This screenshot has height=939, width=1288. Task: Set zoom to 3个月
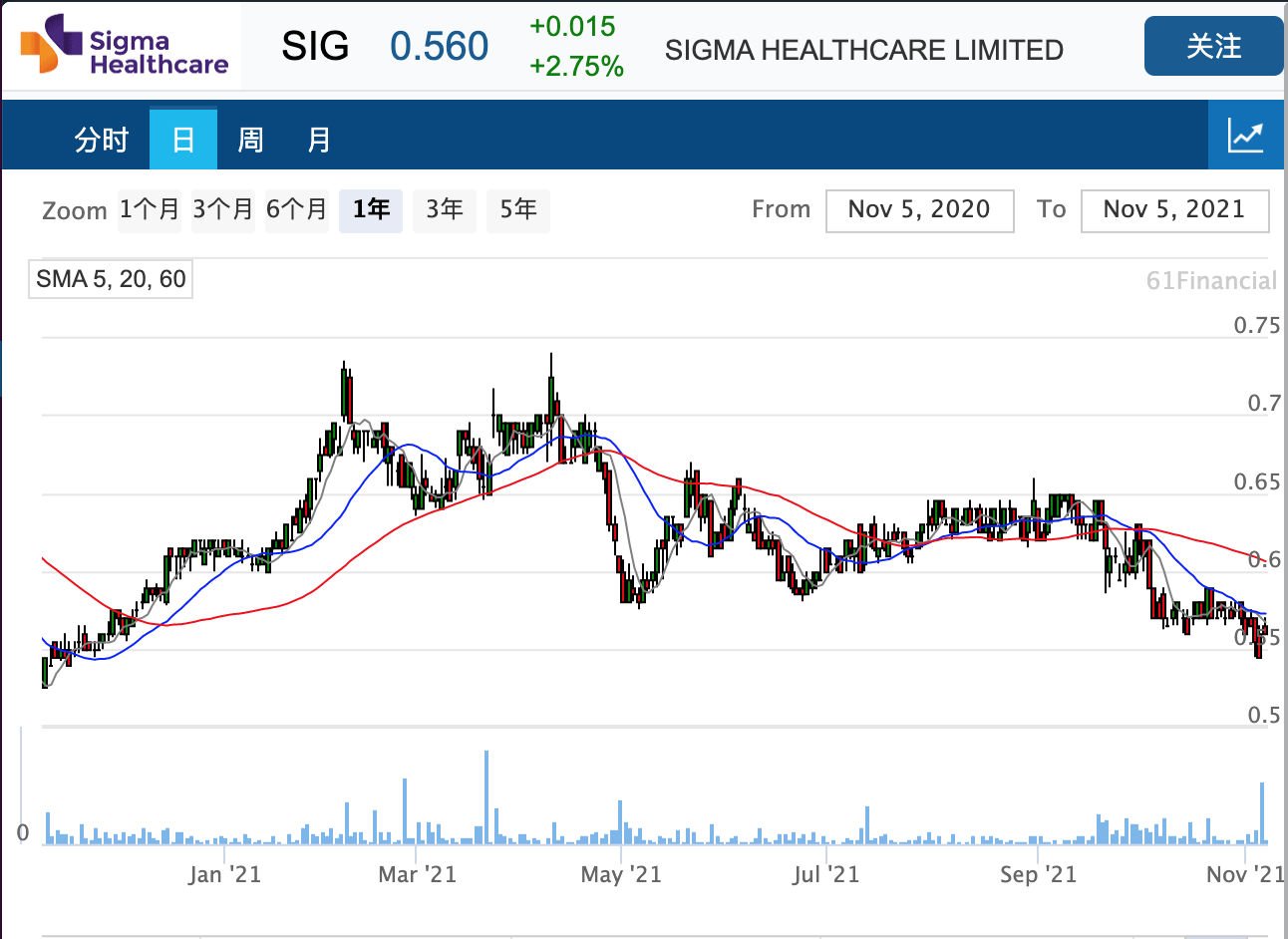point(223,209)
